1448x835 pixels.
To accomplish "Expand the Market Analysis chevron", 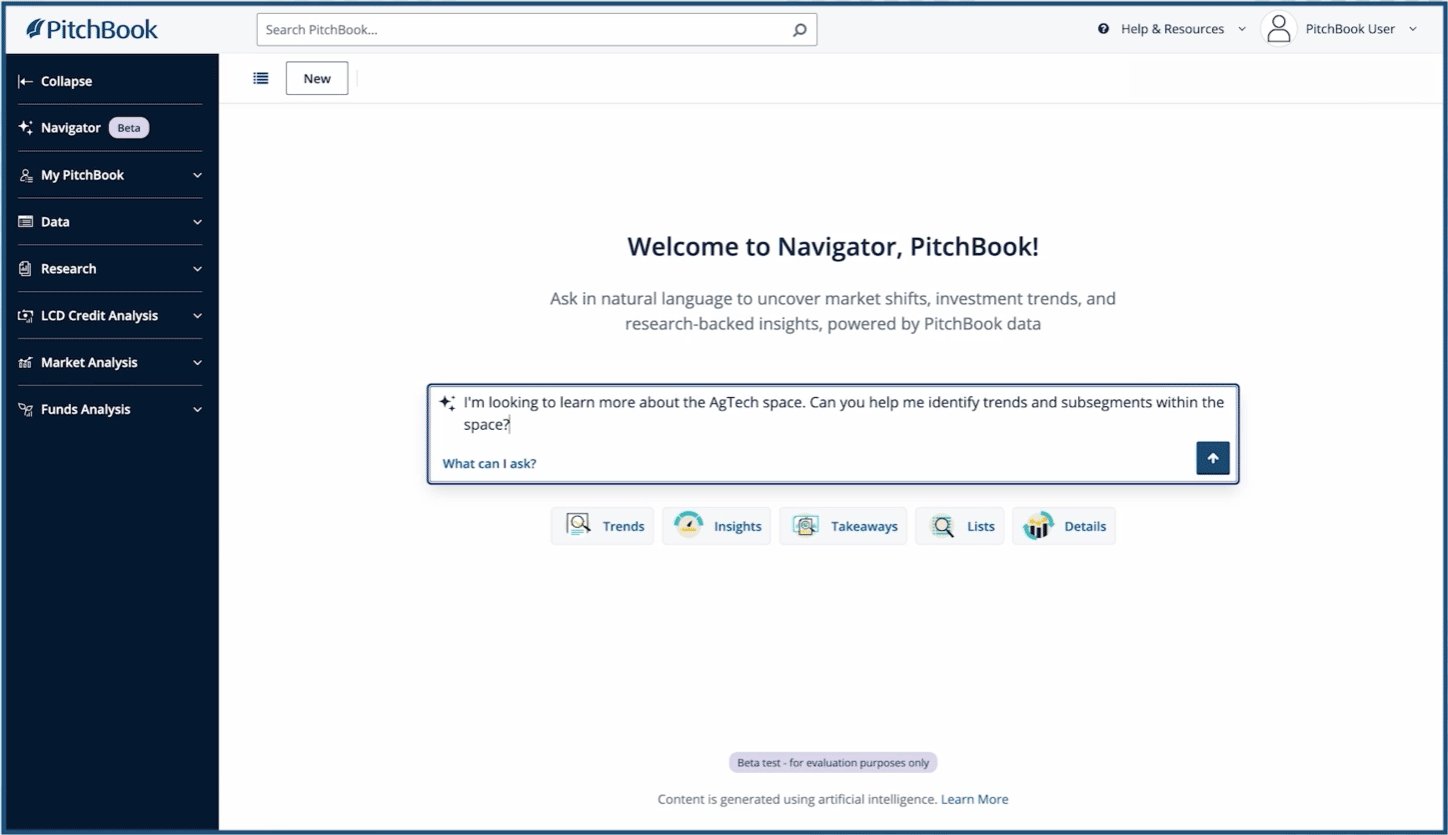I will point(197,362).
